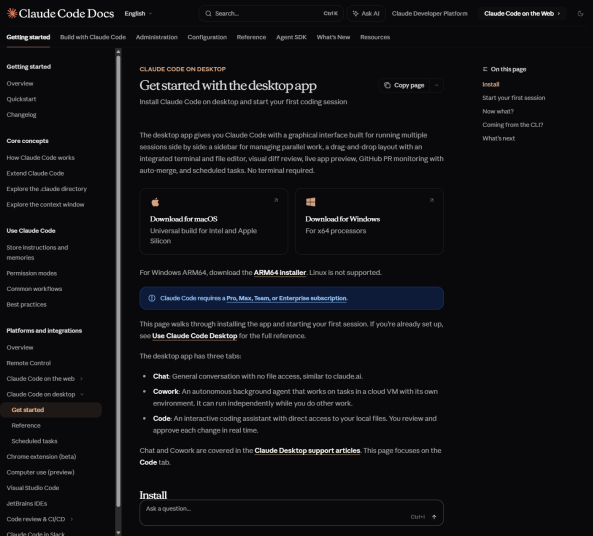Open the Configuration tab
Viewport: 593px width, 536px height.
[x=207, y=37]
